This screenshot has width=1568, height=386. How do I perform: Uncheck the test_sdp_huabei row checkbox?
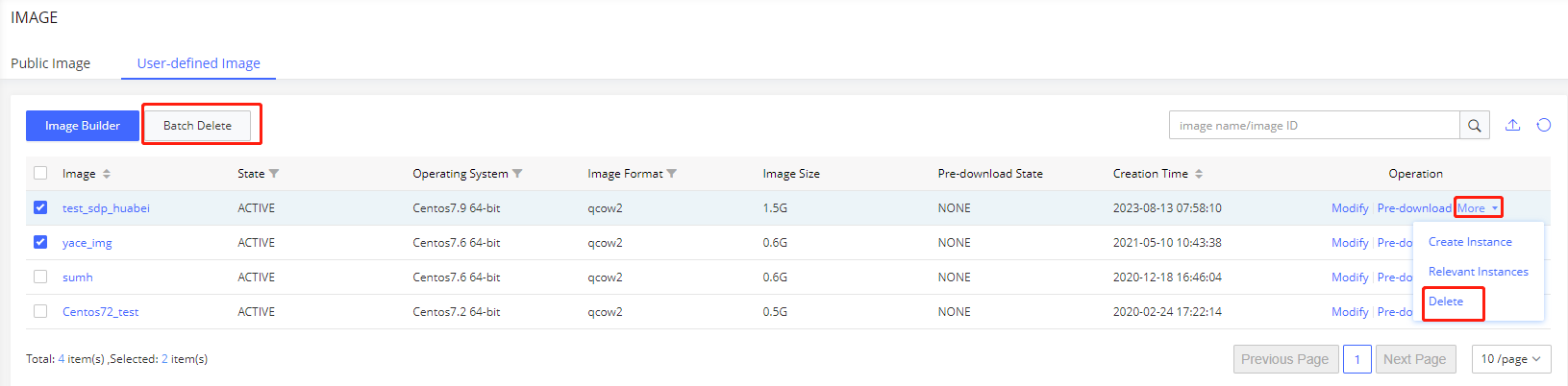tap(40, 207)
